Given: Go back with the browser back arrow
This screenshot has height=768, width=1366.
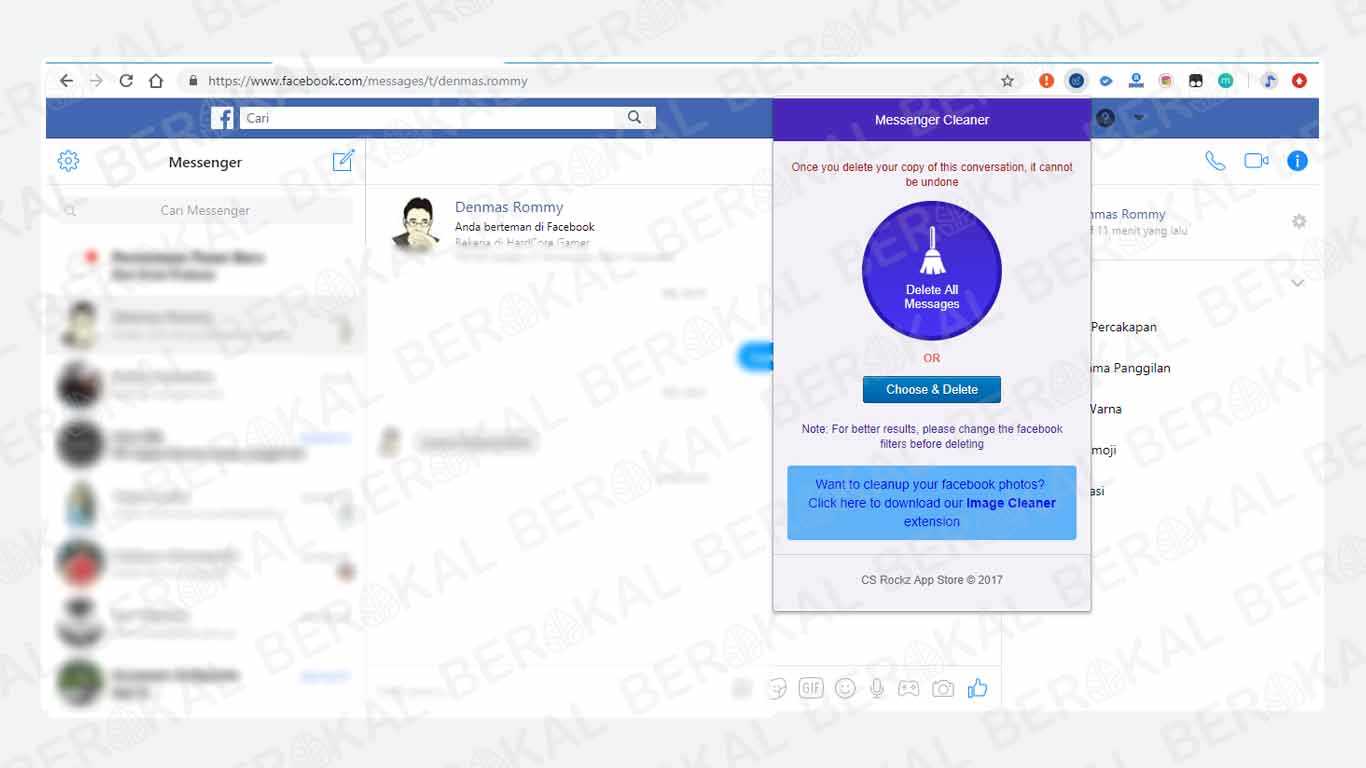Looking at the screenshot, I should point(66,81).
